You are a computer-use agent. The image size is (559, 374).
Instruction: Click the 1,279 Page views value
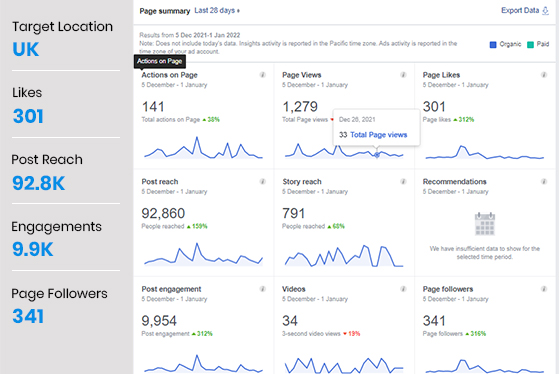click(x=300, y=107)
